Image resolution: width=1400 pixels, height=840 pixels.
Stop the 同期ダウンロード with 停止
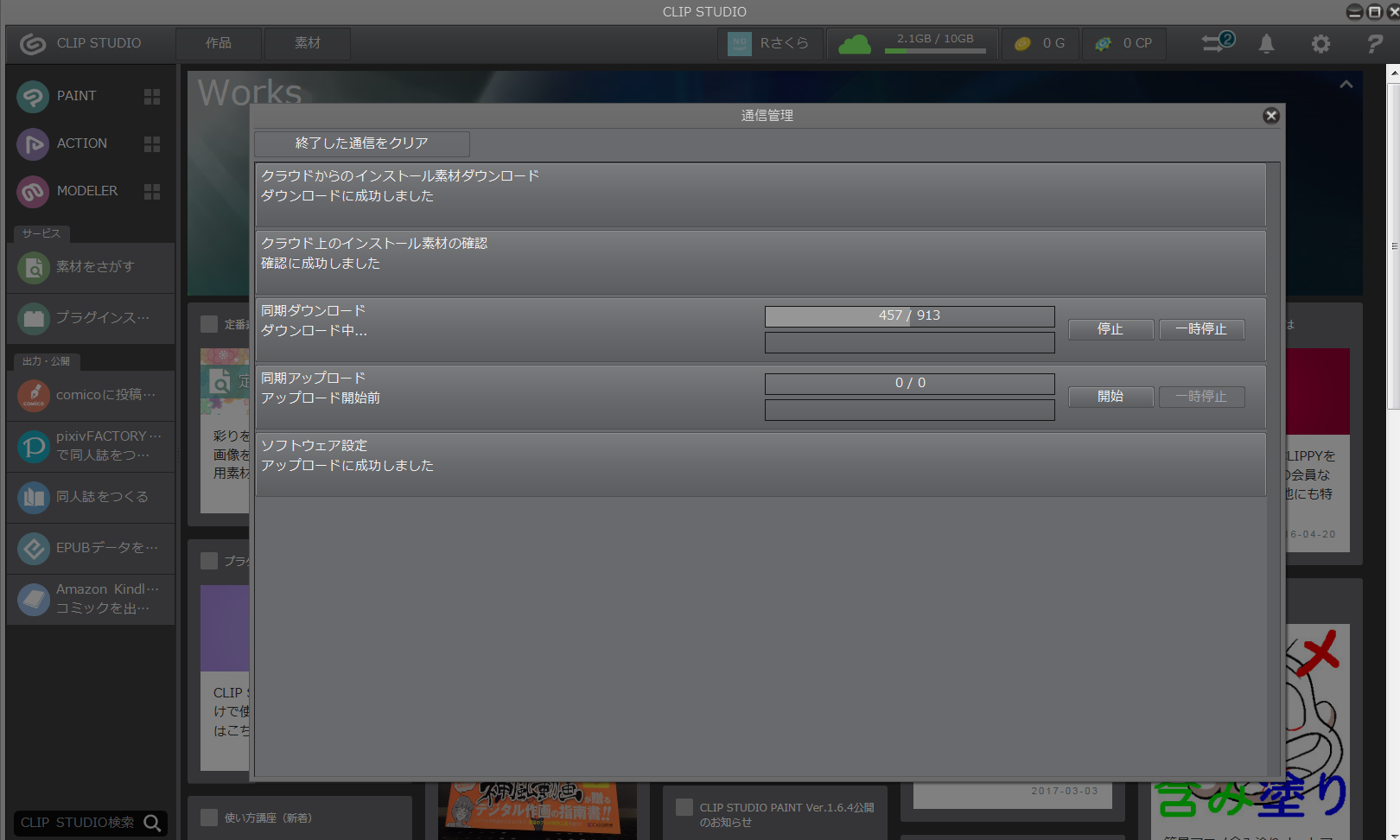[1110, 329]
